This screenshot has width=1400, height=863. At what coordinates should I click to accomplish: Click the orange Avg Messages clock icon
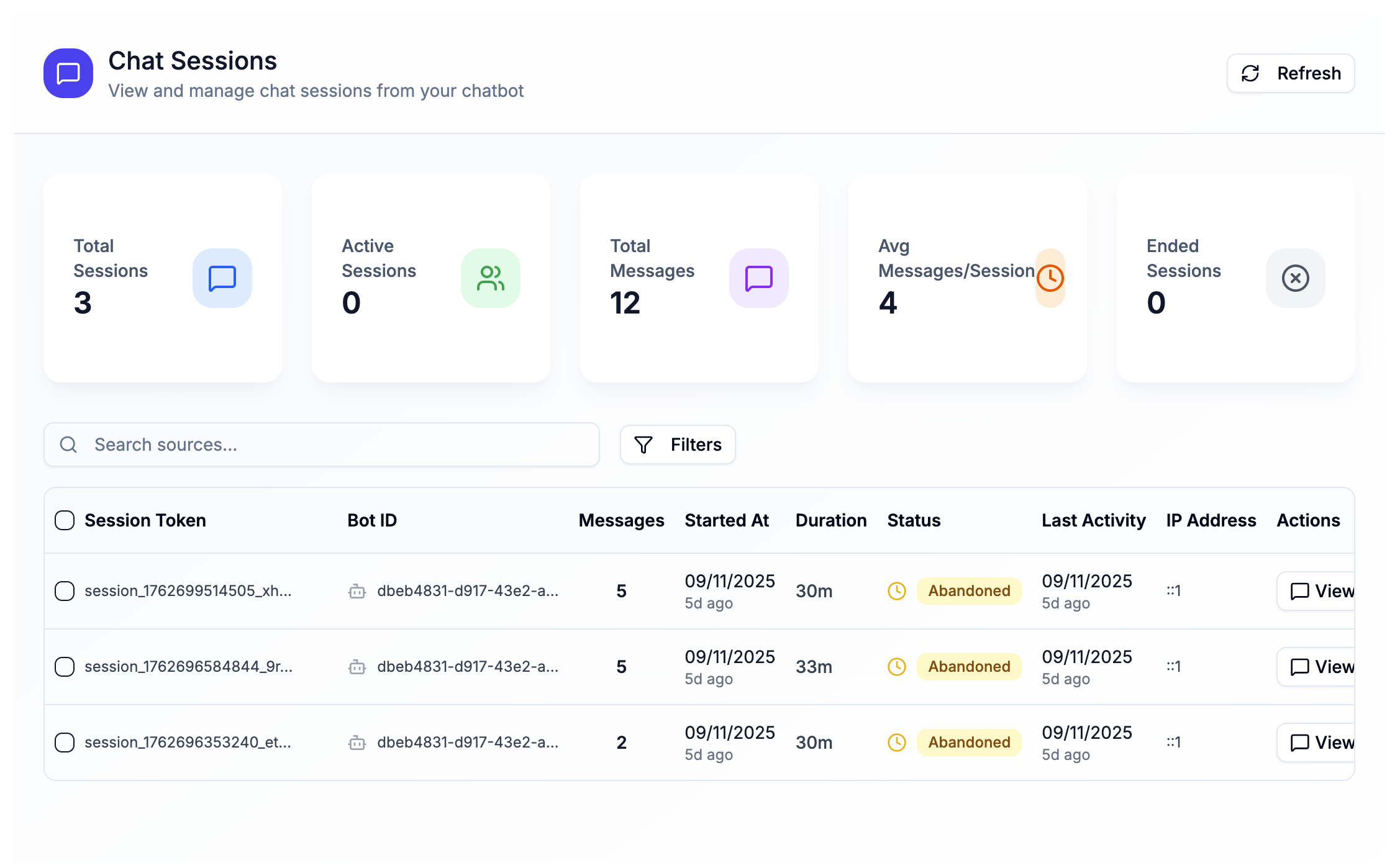[x=1050, y=278]
